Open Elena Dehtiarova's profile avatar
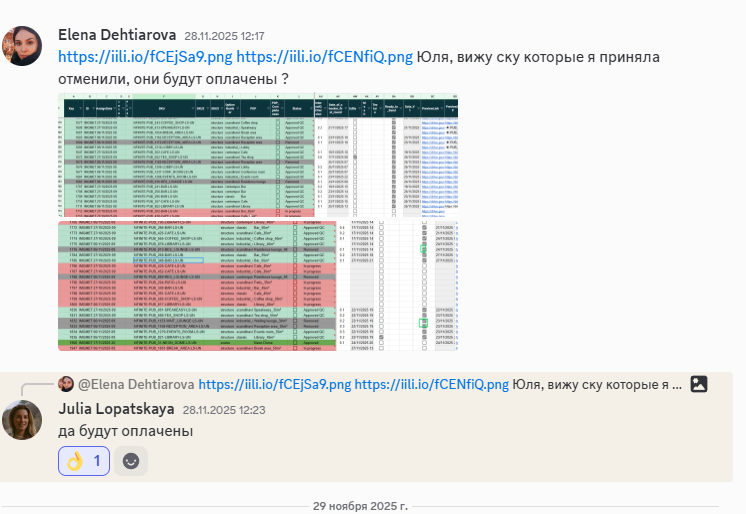The image size is (746, 514). pos(22,46)
